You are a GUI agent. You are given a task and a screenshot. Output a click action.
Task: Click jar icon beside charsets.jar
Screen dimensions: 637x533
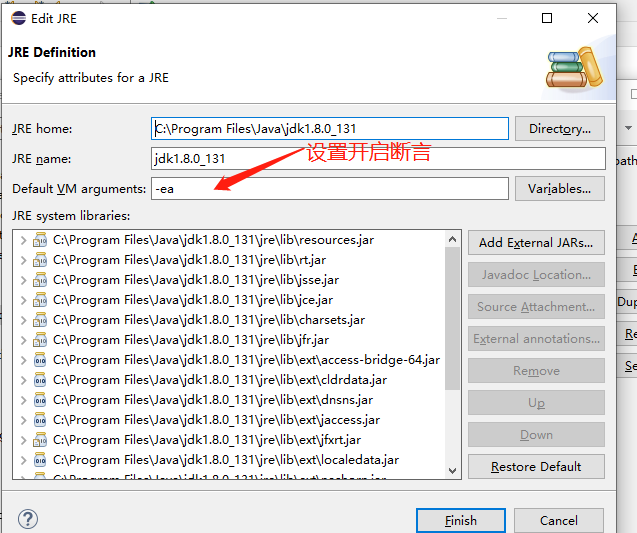40,320
